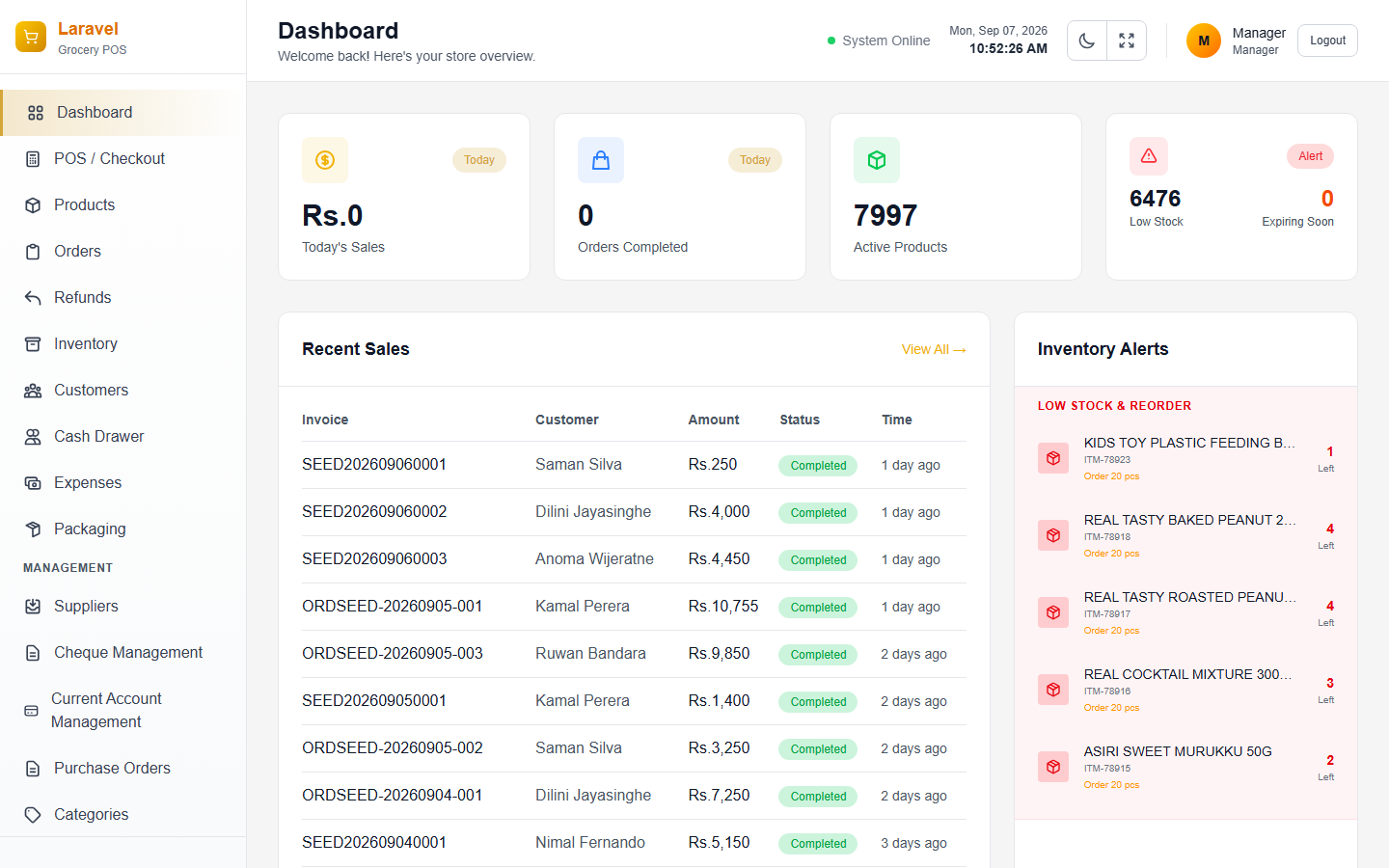
Task: Click the Amount column header
Action: [x=714, y=420]
